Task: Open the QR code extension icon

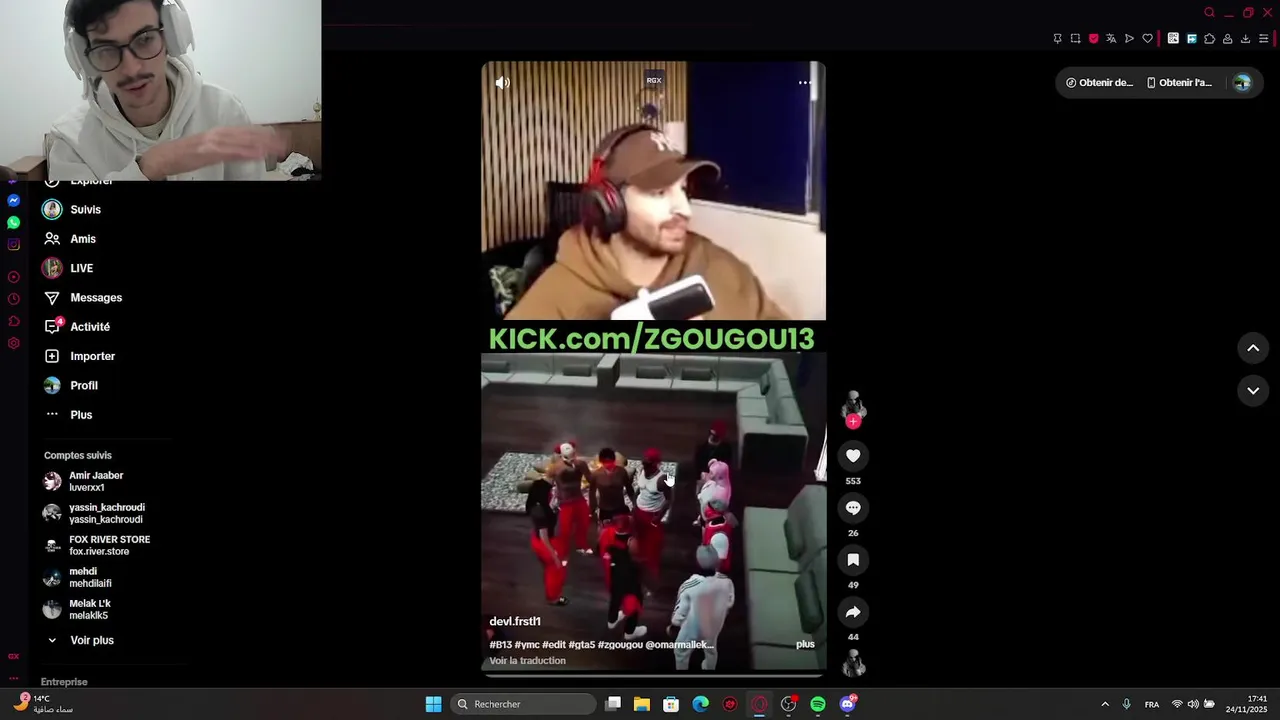Action: tap(1173, 39)
